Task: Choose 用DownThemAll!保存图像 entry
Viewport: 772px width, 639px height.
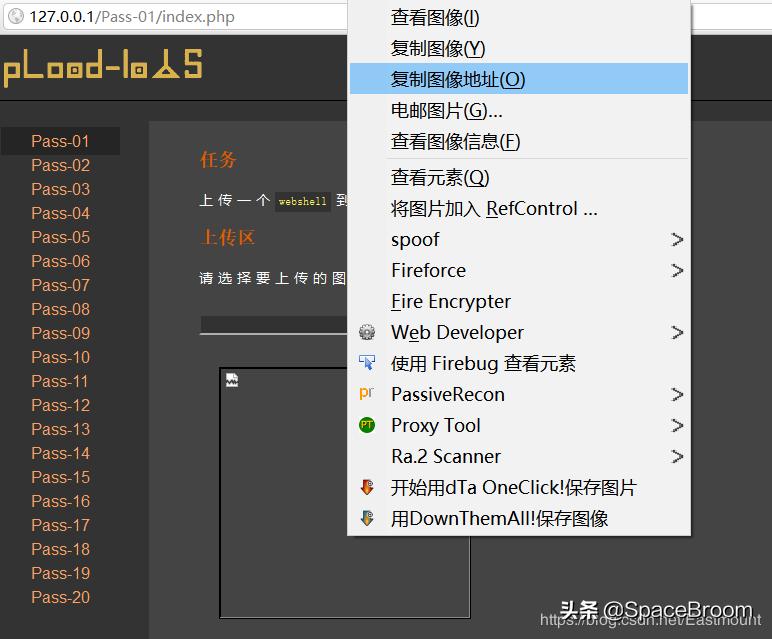Action: click(519, 518)
